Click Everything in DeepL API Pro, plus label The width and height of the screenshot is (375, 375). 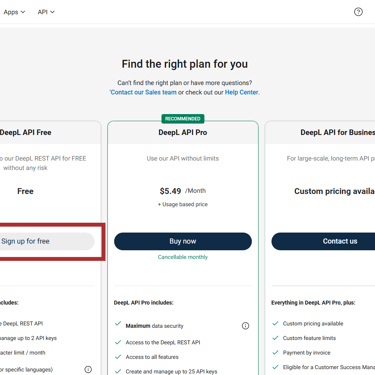(x=313, y=303)
